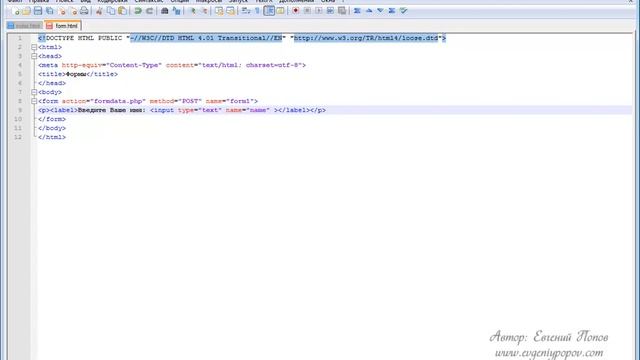The width and height of the screenshot is (640, 360).
Task: Copy selection with the Copy icon
Action: [111, 11]
